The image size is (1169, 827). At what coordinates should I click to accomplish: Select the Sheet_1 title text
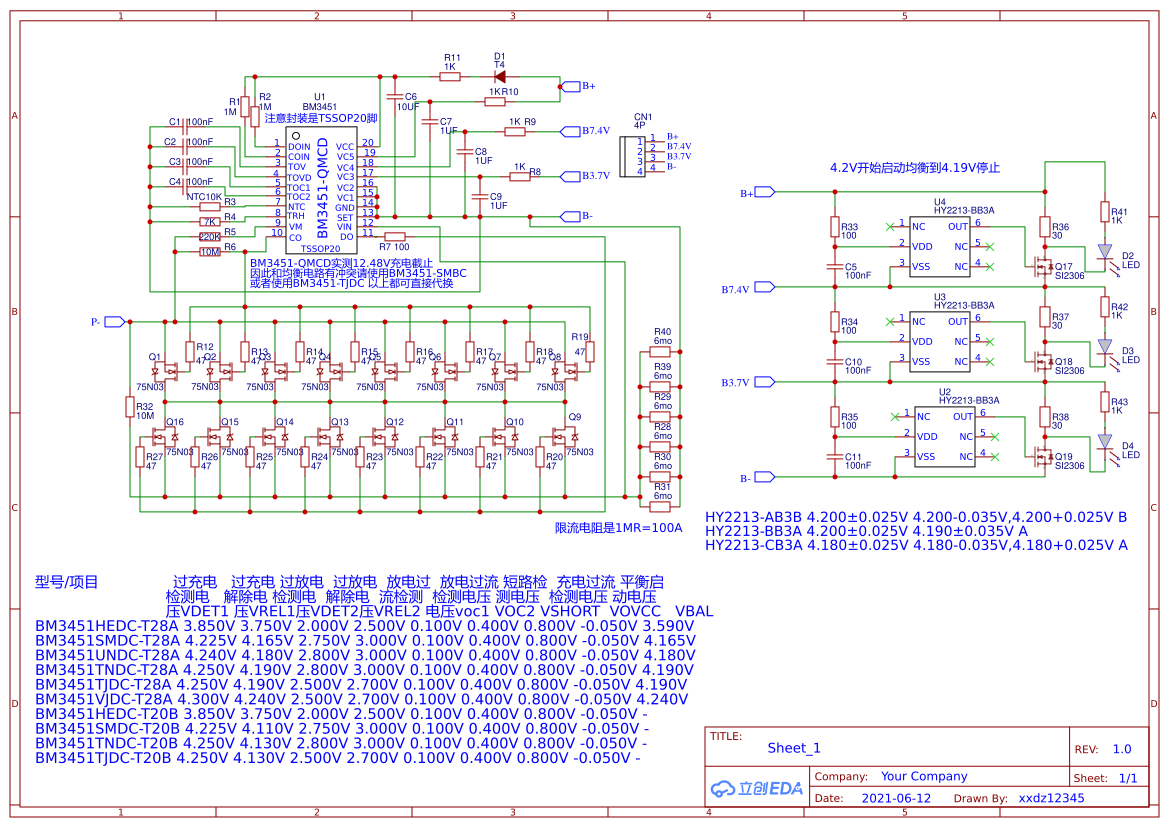pyautogui.click(x=794, y=748)
